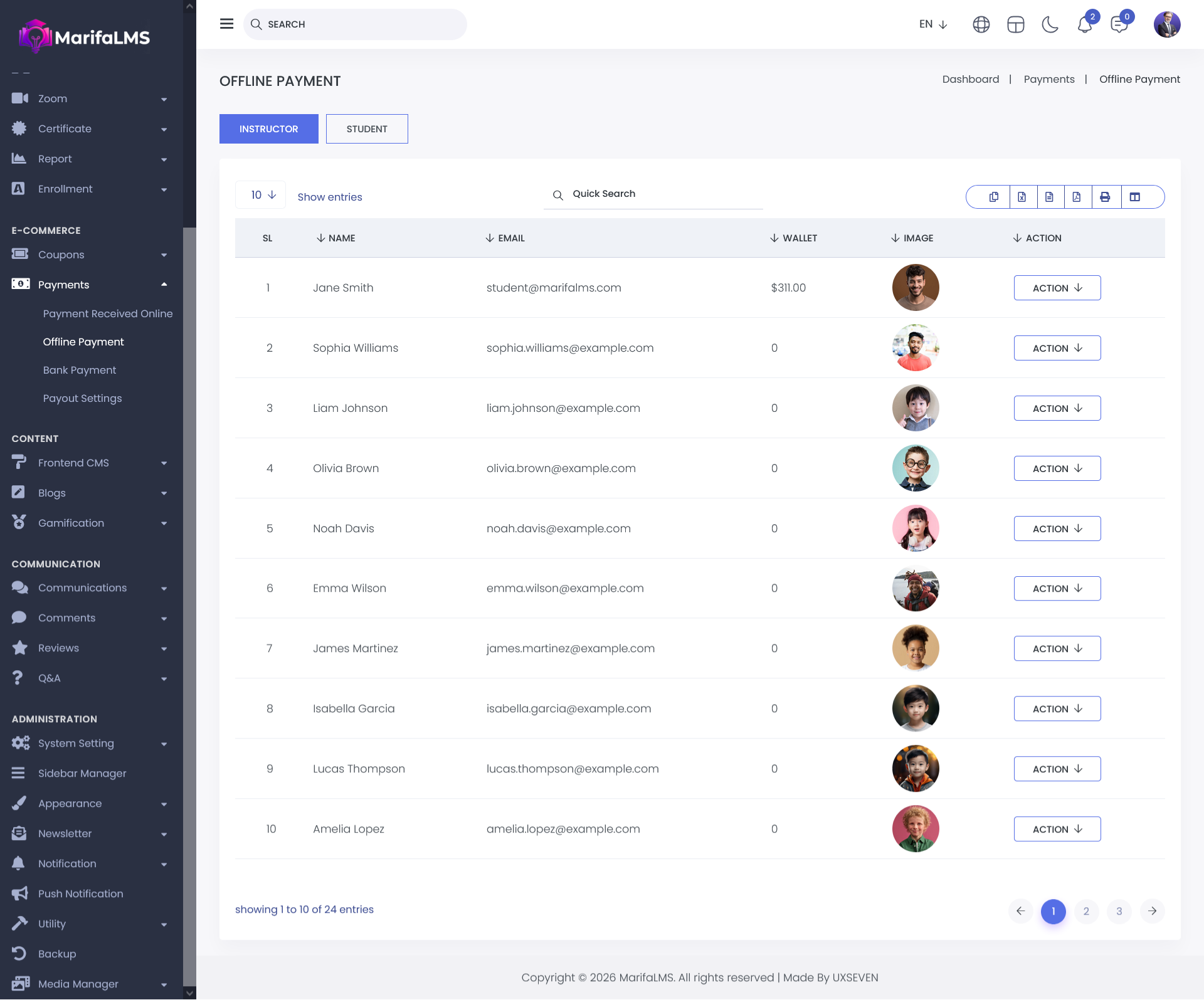Open column visibility icon in toolbar
Image resolution: width=1204 pixels, height=1000 pixels.
tap(1135, 197)
